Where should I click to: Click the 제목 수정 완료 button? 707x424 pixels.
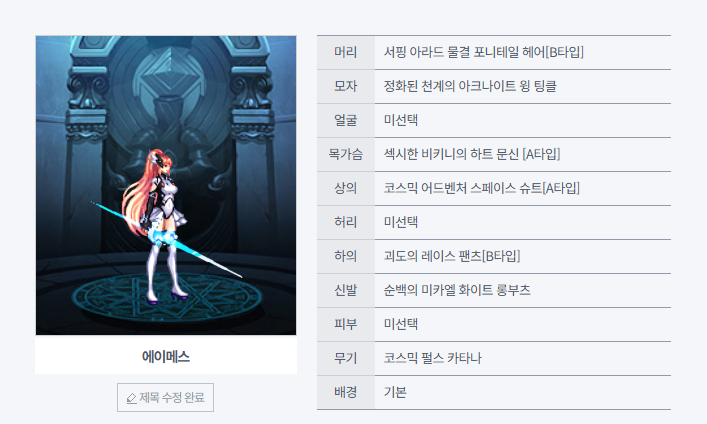pyautogui.click(x=165, y=397)
